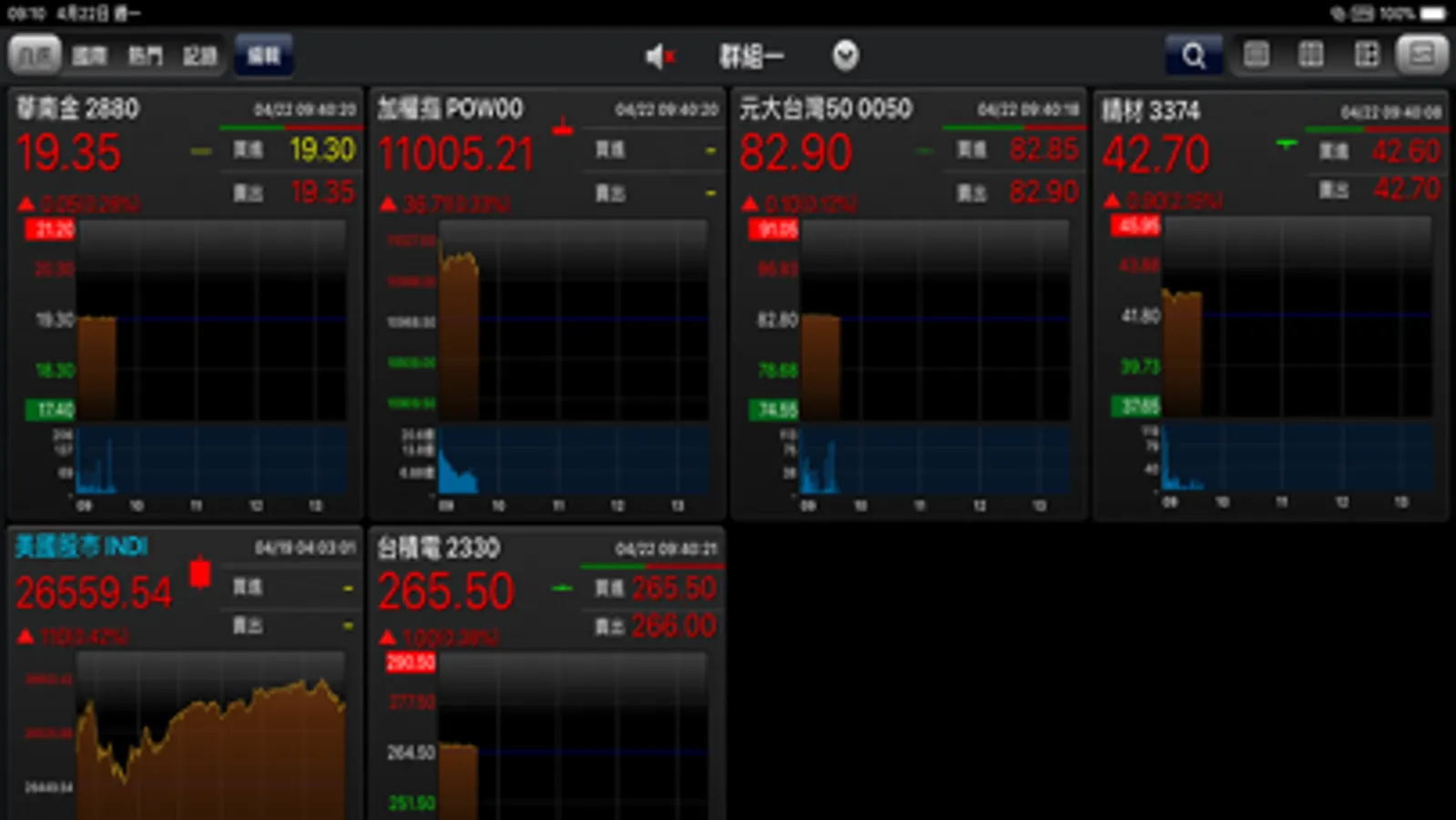Click the 26559.54 US index value
The height and width of the screenshot is (820, 1456).
pos(94,593)
